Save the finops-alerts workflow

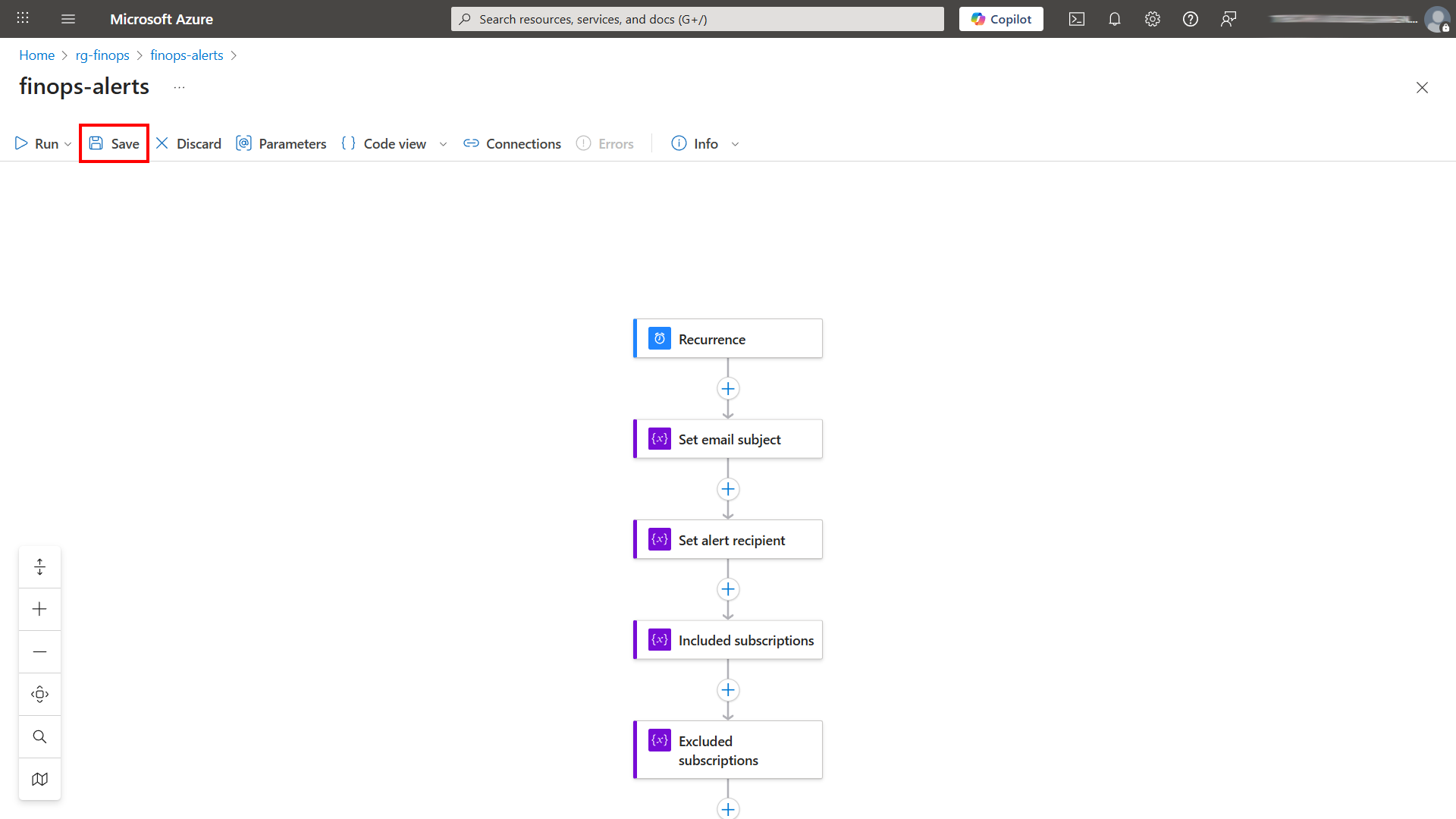114,143
